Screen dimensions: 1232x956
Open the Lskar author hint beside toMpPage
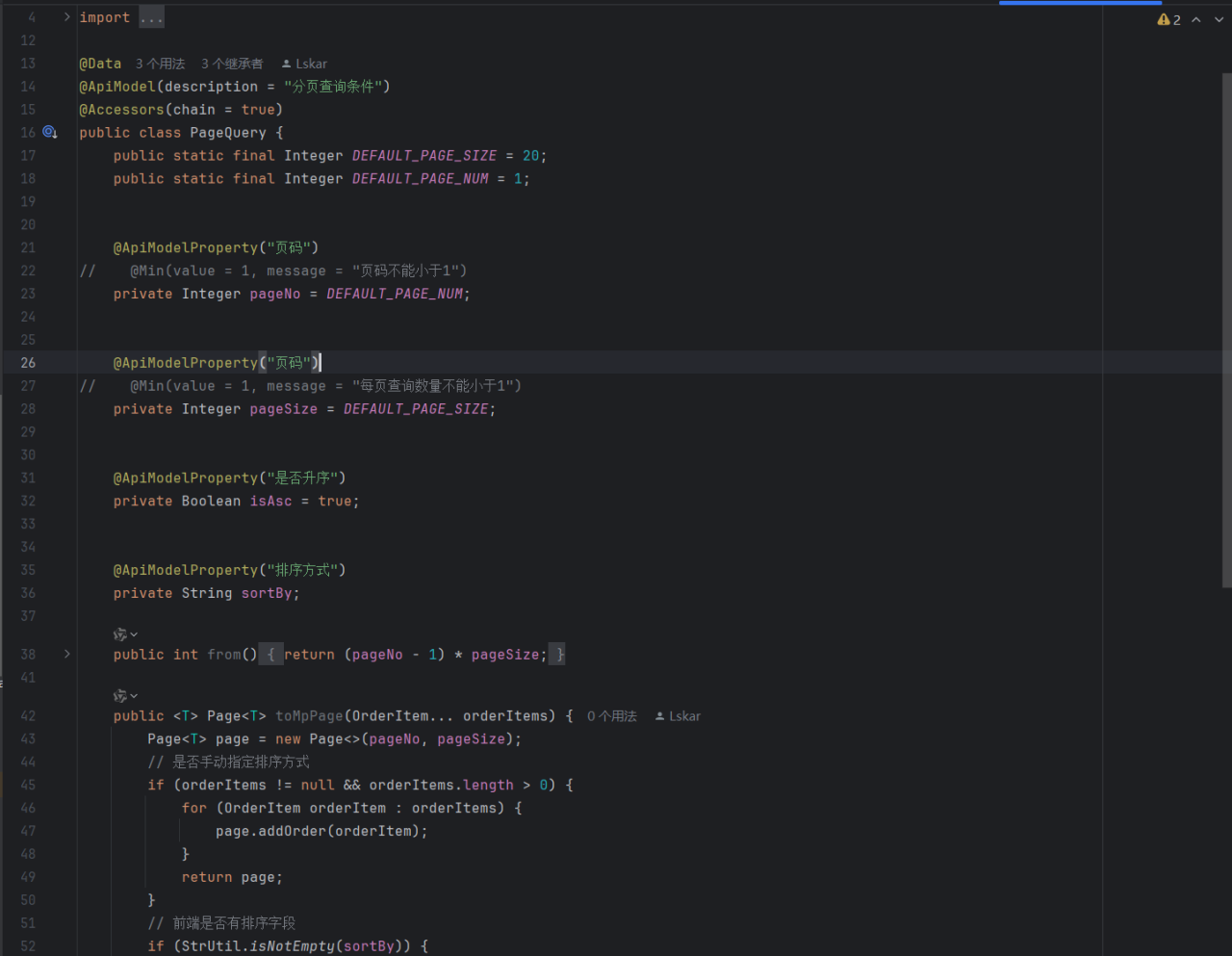click(678, 716)
